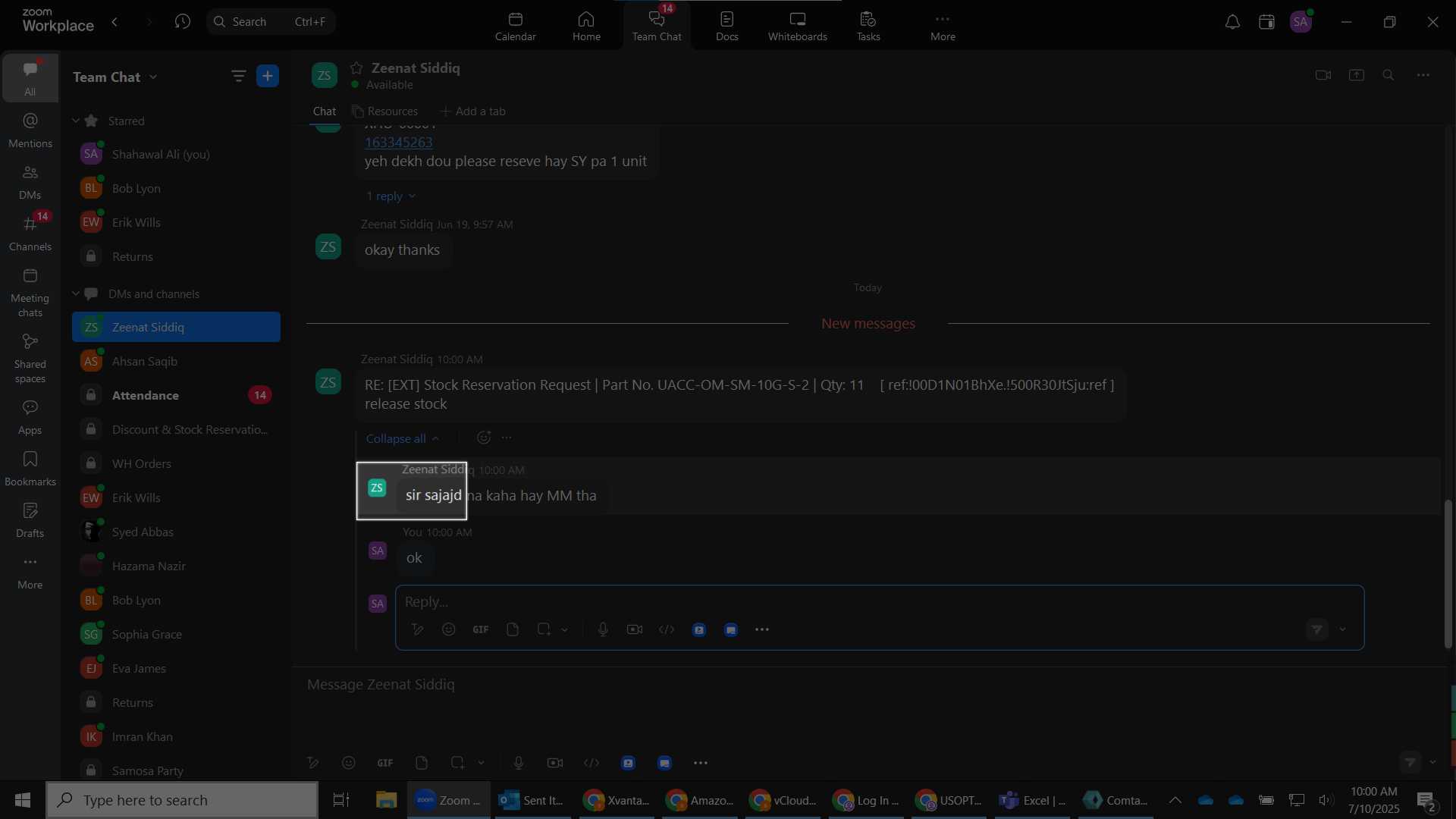Viewport: 1456px width, 819px height.
Task: Open Sophia Grace chat
Action: tap(176, 634)
